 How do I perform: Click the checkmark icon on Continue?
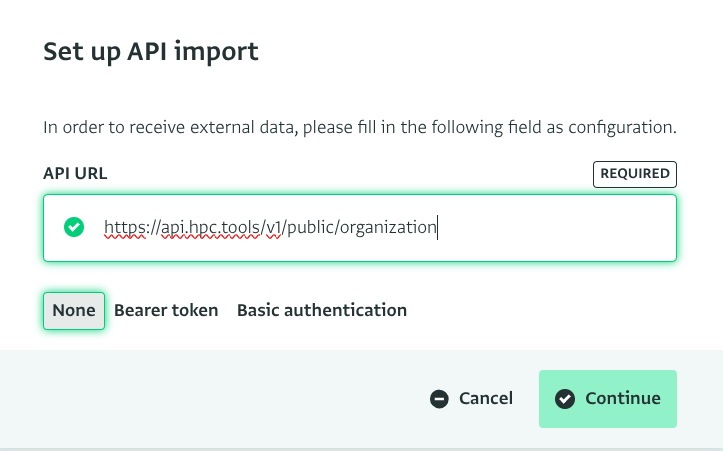click(565, 399)
